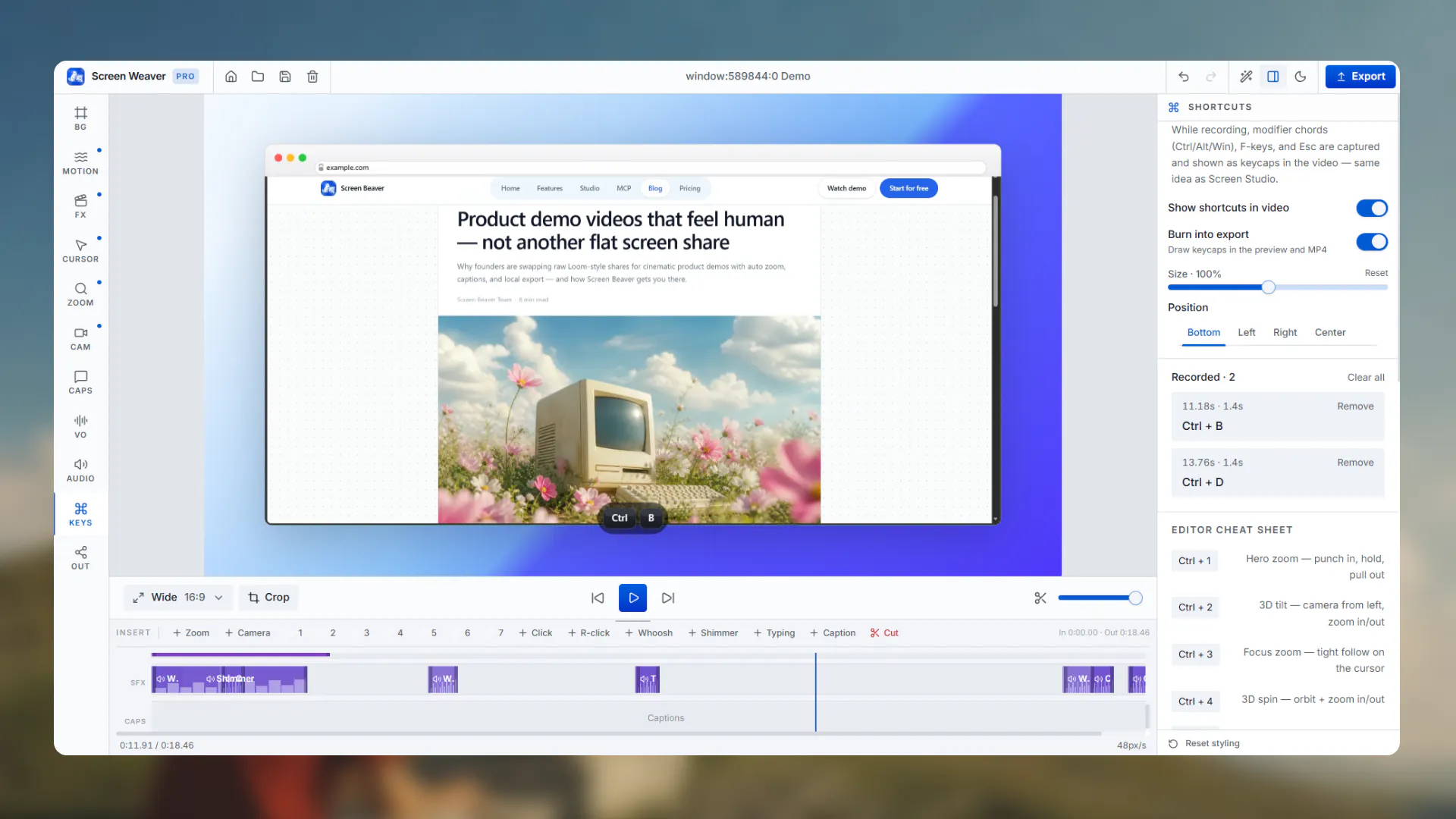Clear all recorded shortcuts
Screen dimensions: 1456x819
[x=1366, y=378]
